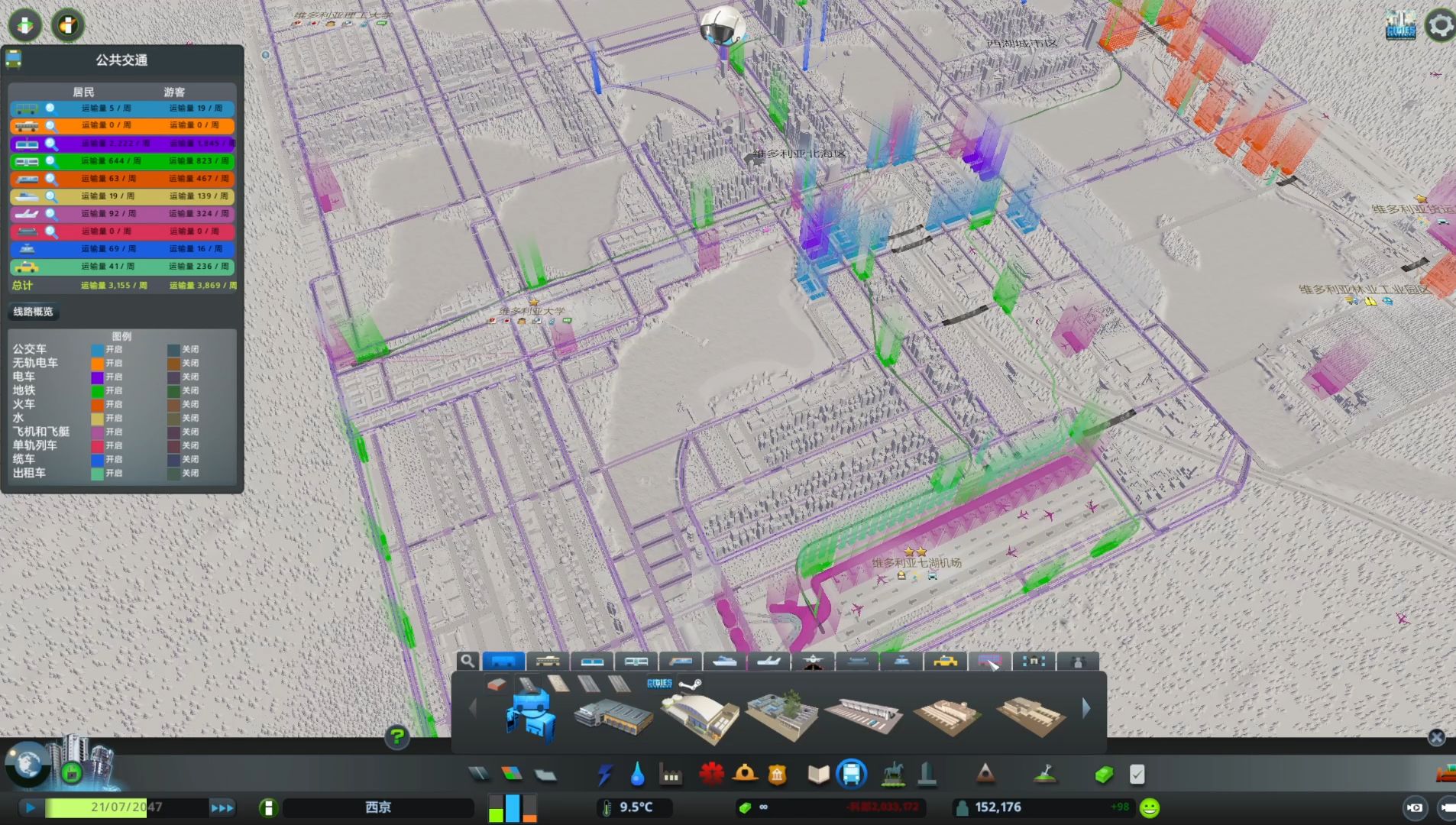
Task: Click the 居民 column header
Action: [x=83, y=92]
